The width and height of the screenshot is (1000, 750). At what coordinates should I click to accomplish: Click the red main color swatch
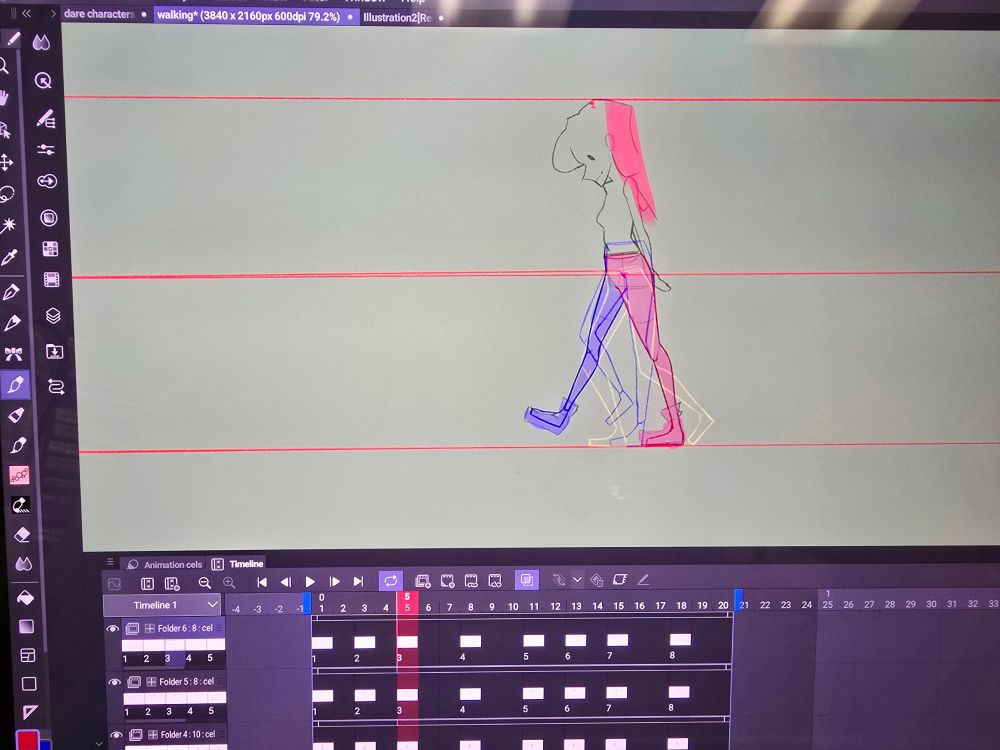click(27, 740)
